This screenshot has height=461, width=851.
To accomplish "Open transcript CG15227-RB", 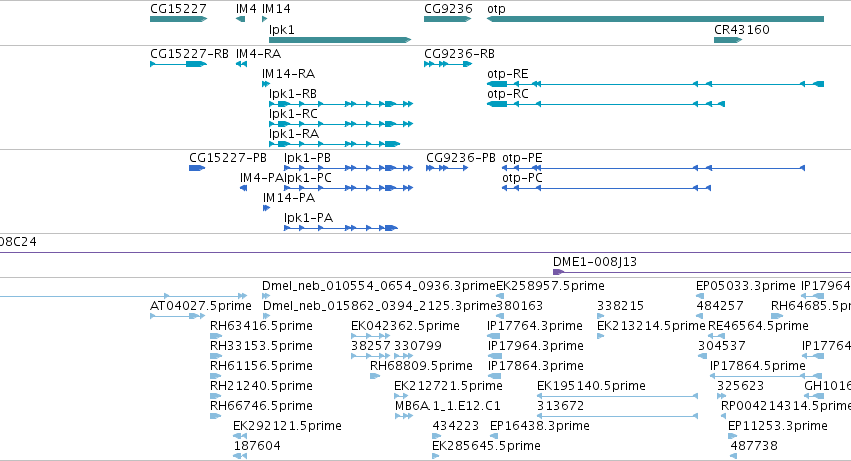I will [189, 54].
